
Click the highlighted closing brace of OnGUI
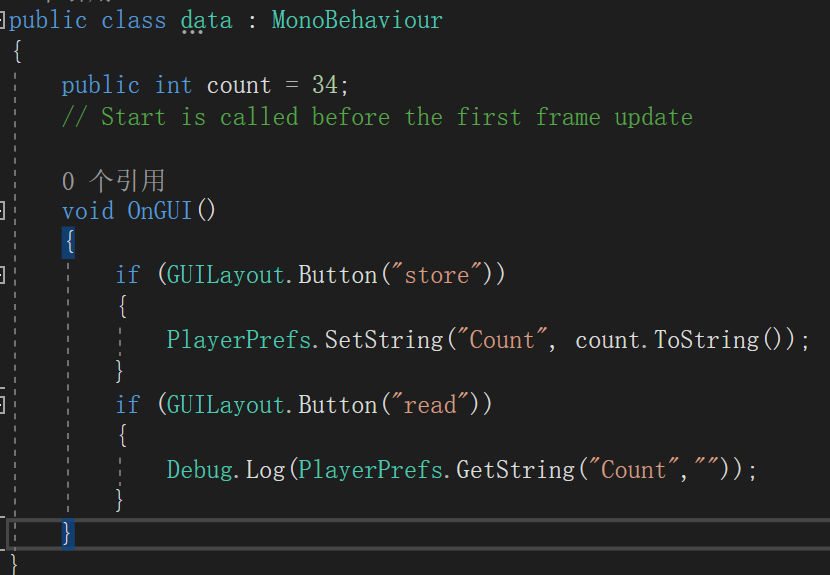(68, 534)
